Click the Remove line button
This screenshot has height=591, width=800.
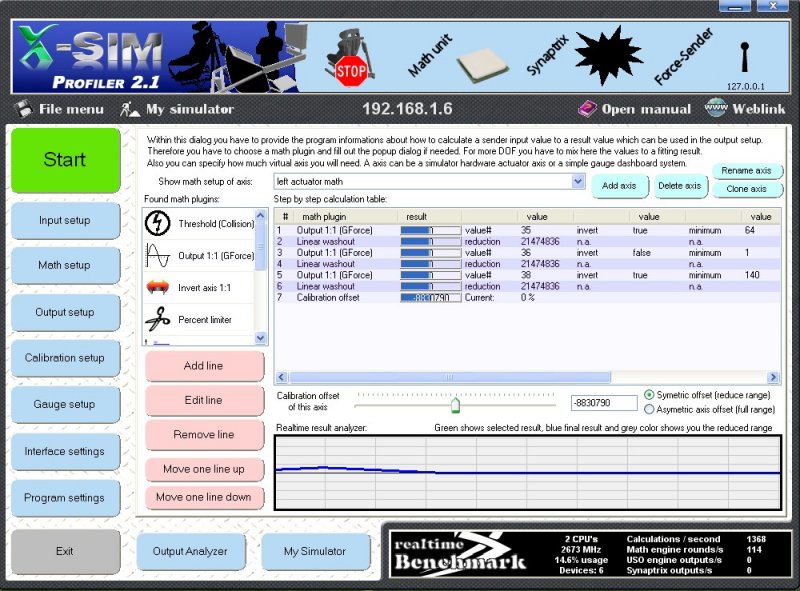[x=204, y=434]
